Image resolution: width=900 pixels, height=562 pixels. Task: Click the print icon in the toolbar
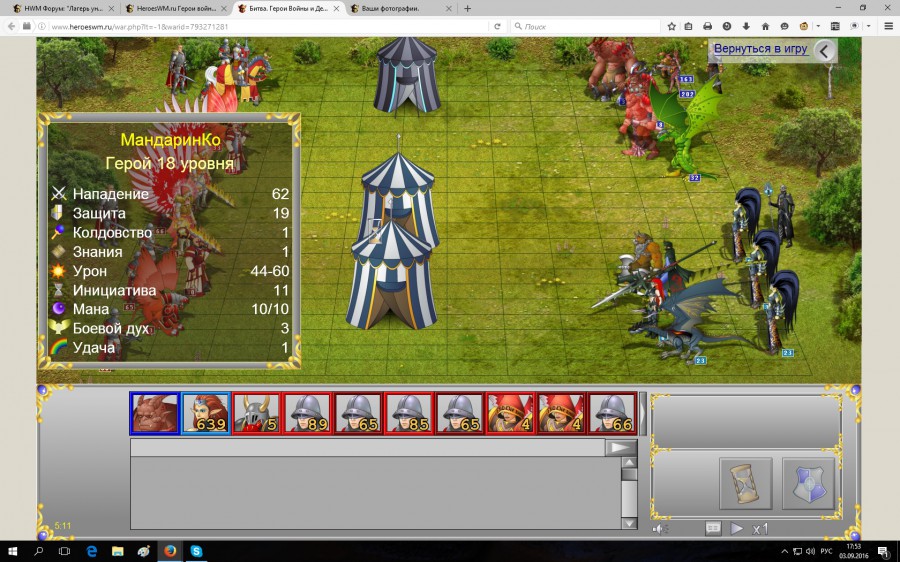click(x=708, y=26)
